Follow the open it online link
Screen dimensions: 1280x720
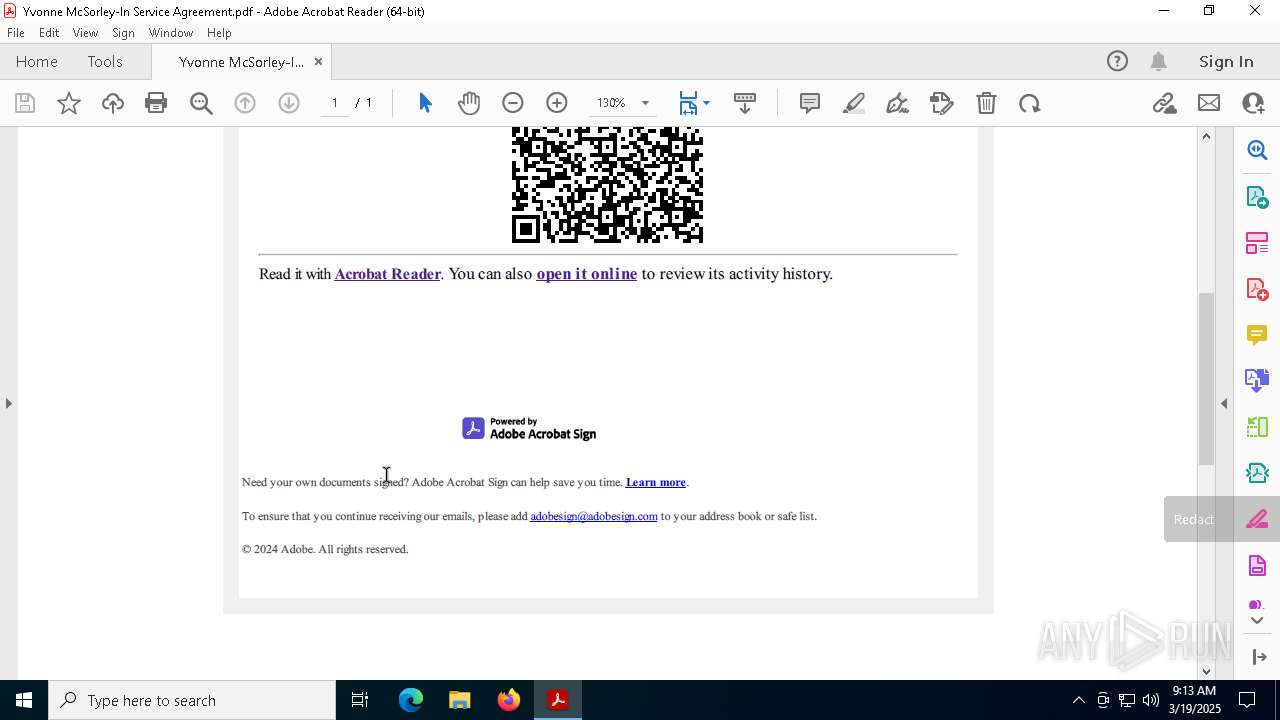click(586, 274)
